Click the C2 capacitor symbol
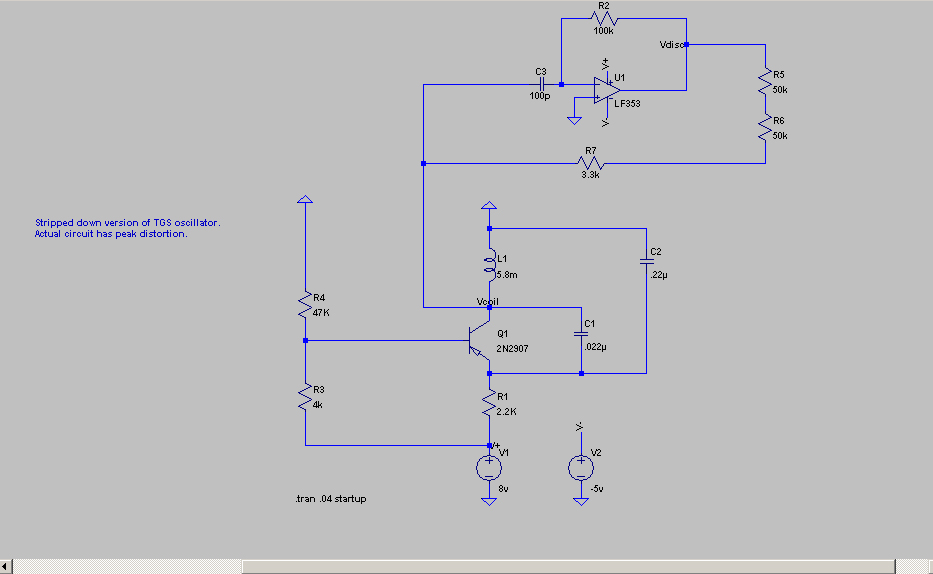Image resolution: width=933 pixels, height=574 pixels. (x=646, y=261)
